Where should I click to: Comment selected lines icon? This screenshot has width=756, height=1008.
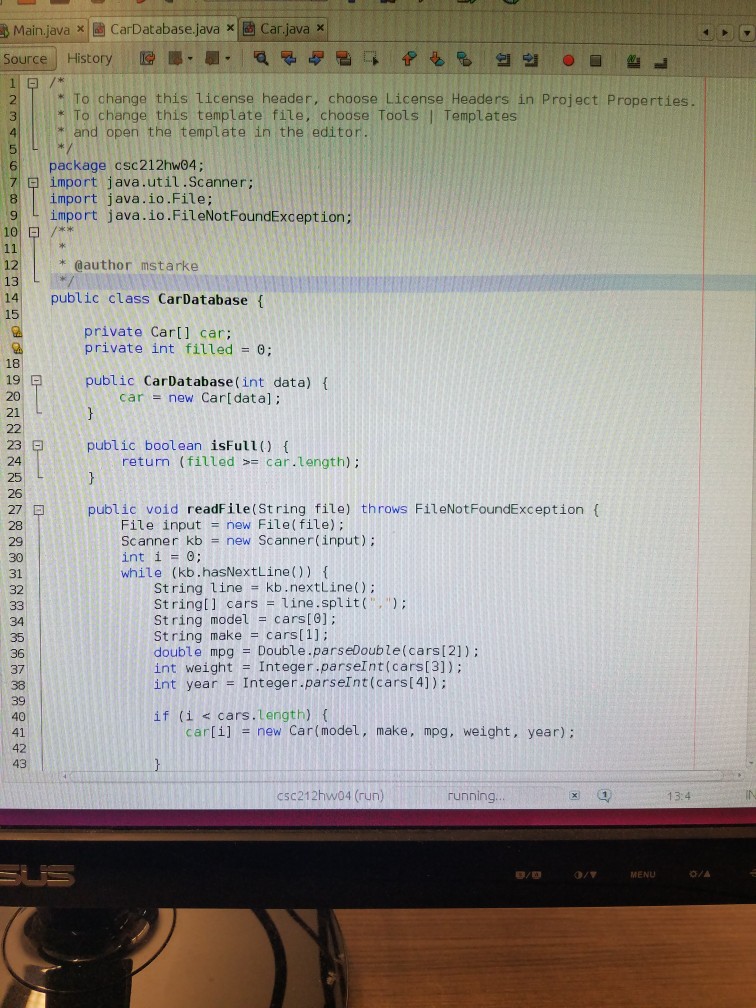pos(633,61)
